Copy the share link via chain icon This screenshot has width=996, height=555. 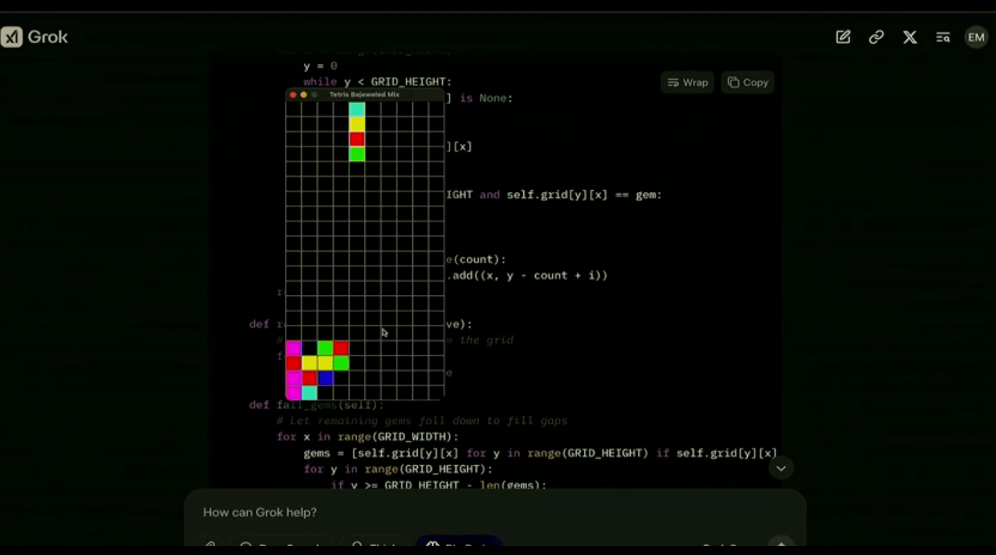click(876, 37)
